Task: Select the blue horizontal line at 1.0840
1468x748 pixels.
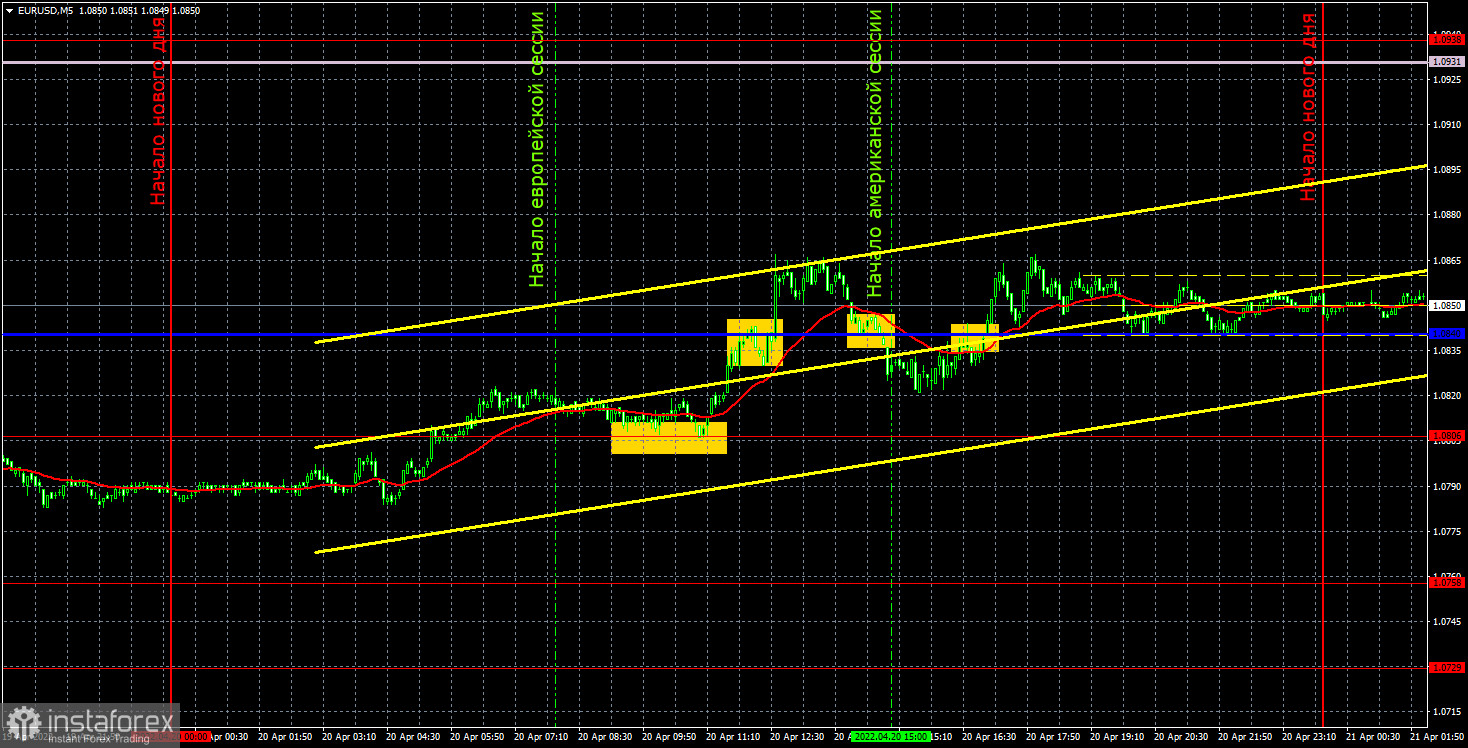Action: [714, 334]
